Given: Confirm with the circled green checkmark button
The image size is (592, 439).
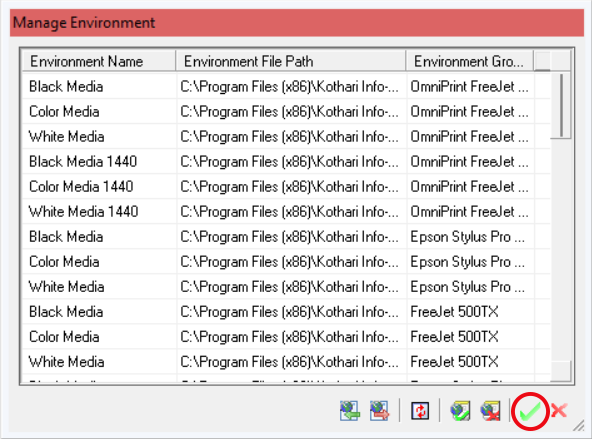Looking at the screenshot, I should click(x=530, y=411).
